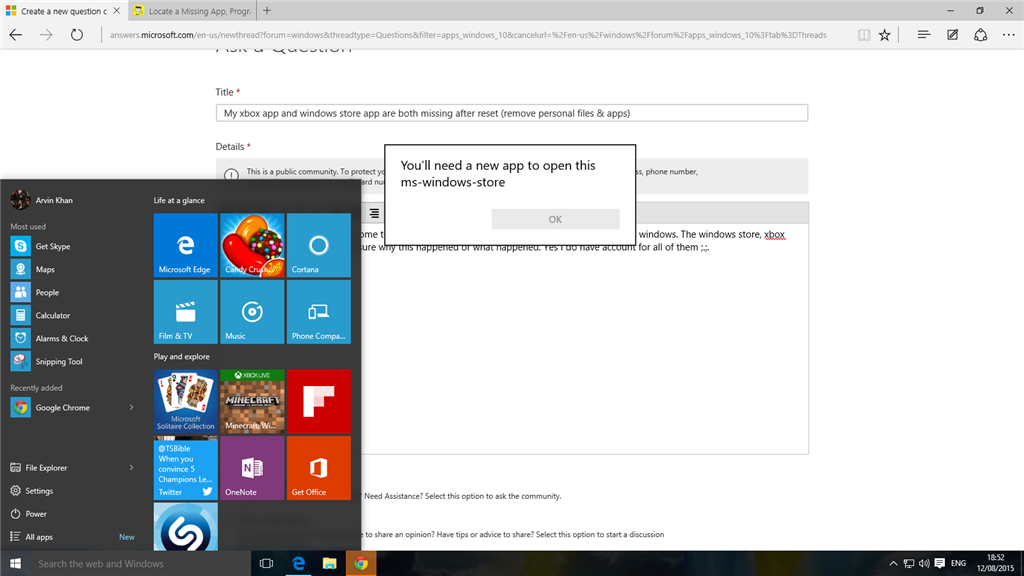1024x576 pixels.
Task: Open Alarms & Clock app
Action: (72, 338)
